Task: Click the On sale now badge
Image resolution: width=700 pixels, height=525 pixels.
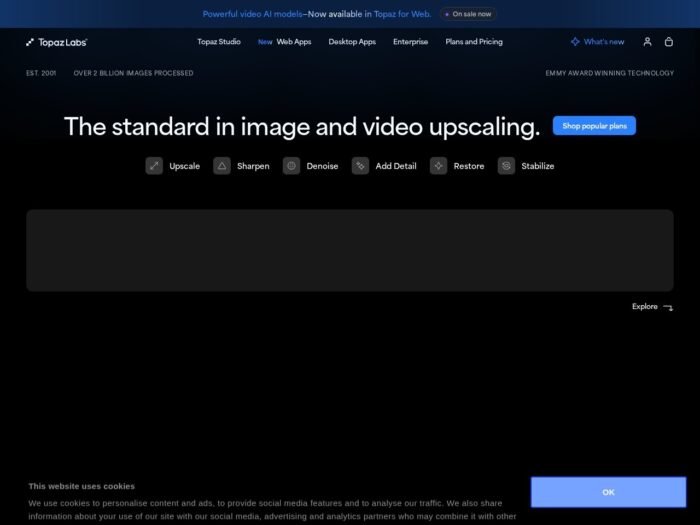Action: (x=468, y=14)
